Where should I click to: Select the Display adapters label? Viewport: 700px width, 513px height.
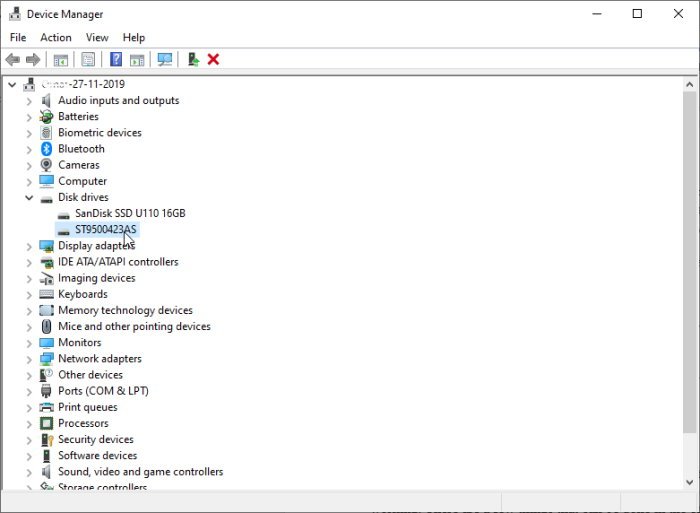[x=96, y=246]
